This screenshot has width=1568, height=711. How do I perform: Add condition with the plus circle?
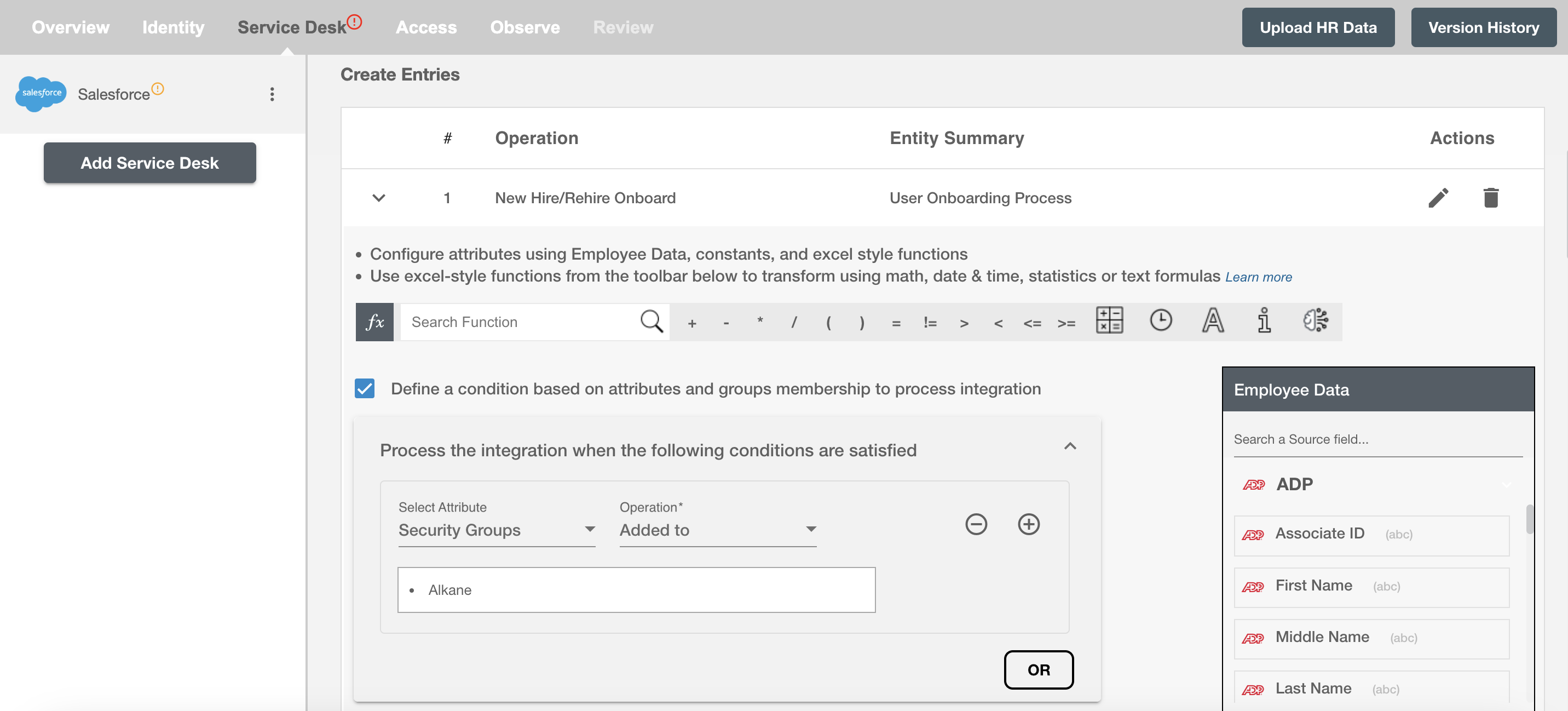(1029, 524)
